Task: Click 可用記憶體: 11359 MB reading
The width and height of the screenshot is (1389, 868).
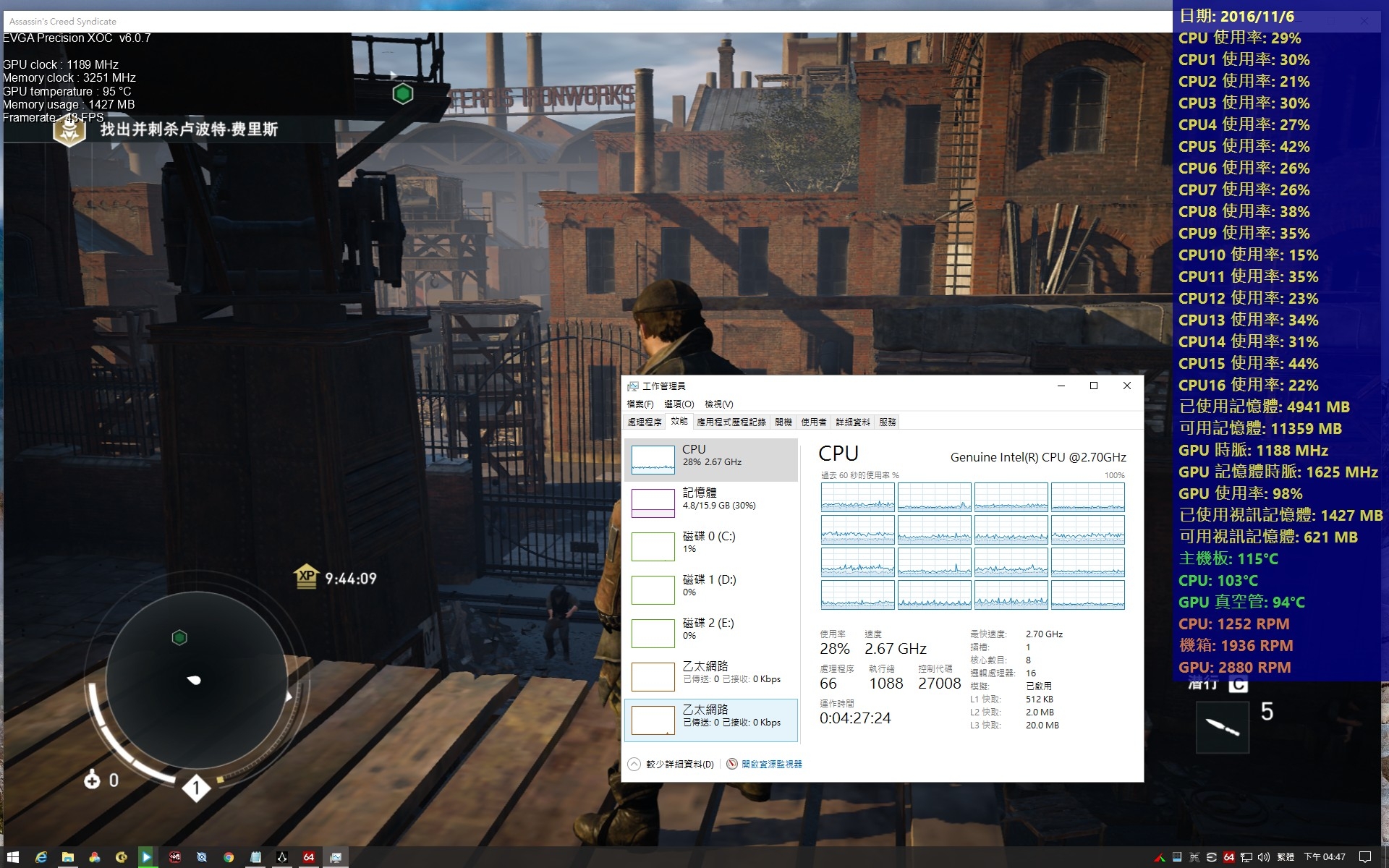Action: pos(1260,428)
